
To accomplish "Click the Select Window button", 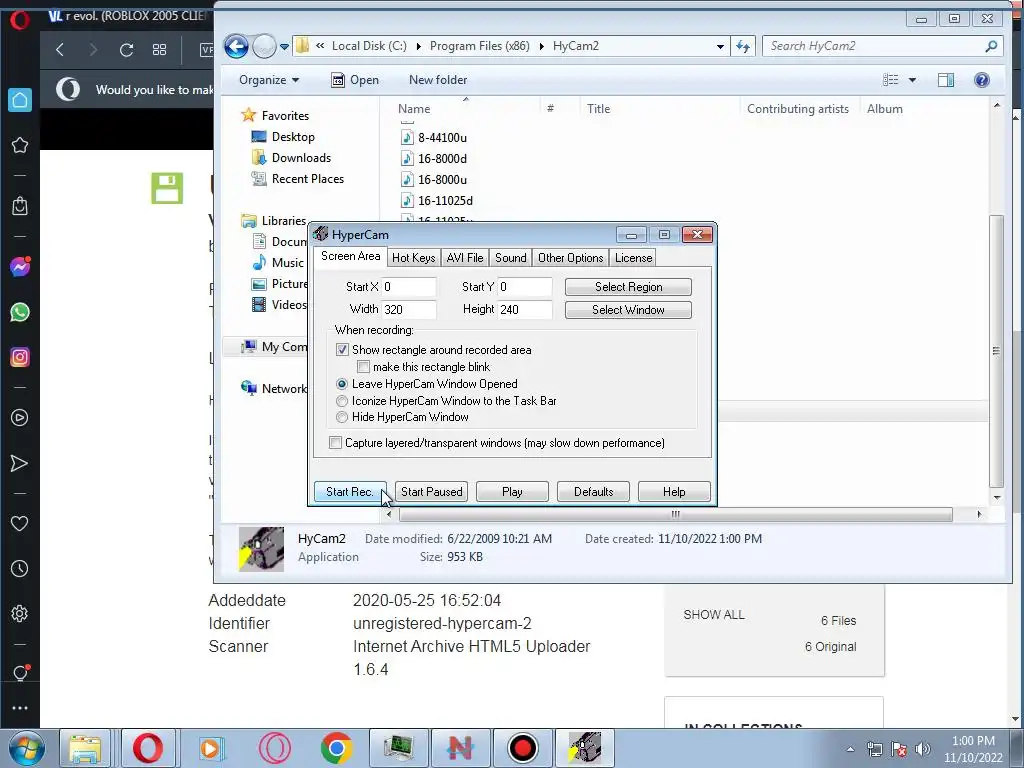I will pyautogui.click(x=628, y=310).
